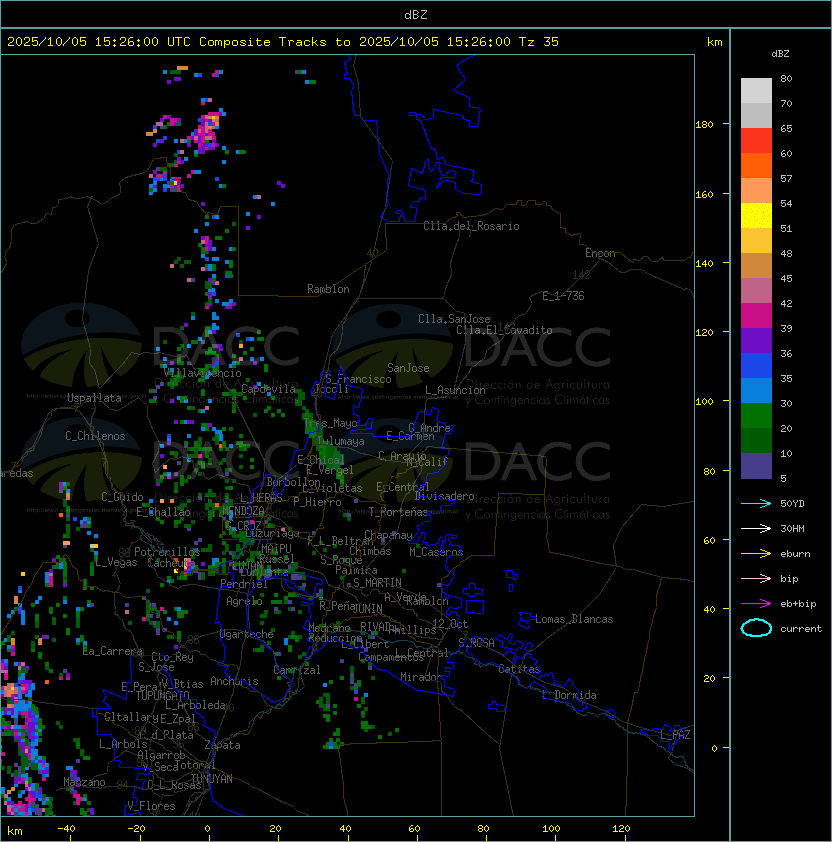Click the L_Dormida place label
832x842 pixels.
pyautogui.click(x=569, y=695)
